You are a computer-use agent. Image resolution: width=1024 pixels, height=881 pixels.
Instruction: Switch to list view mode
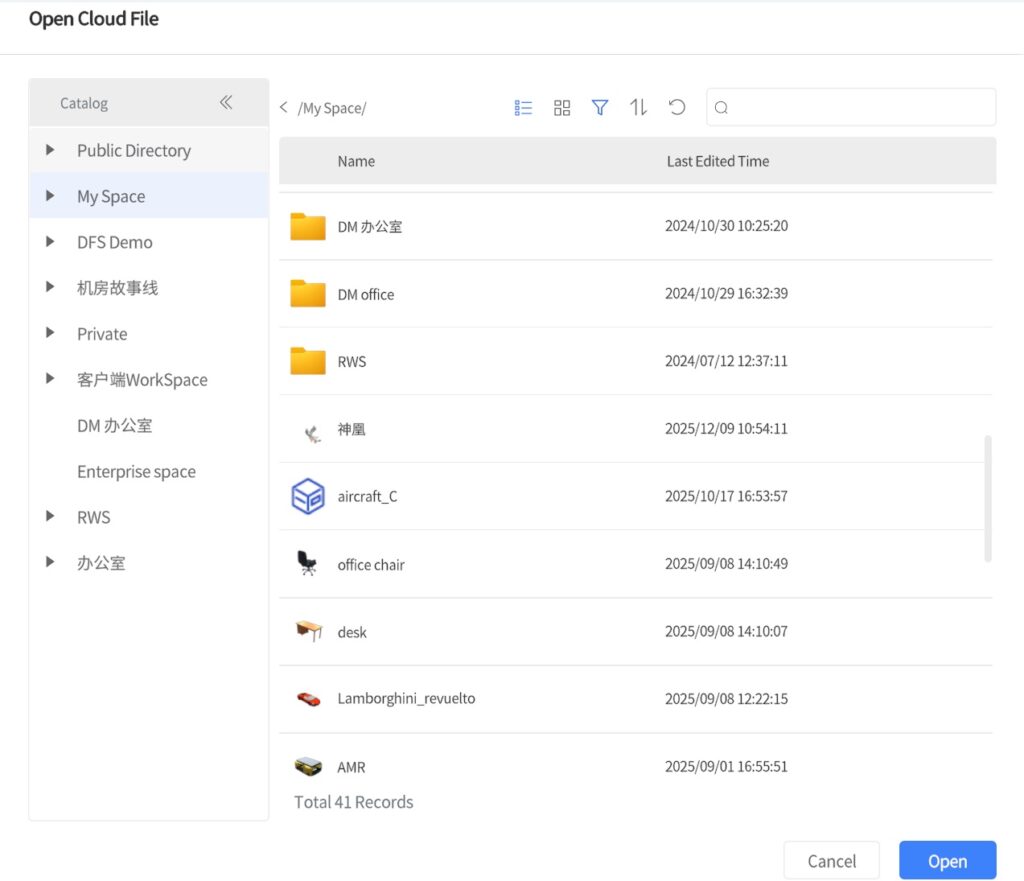[x=523, y=107]
